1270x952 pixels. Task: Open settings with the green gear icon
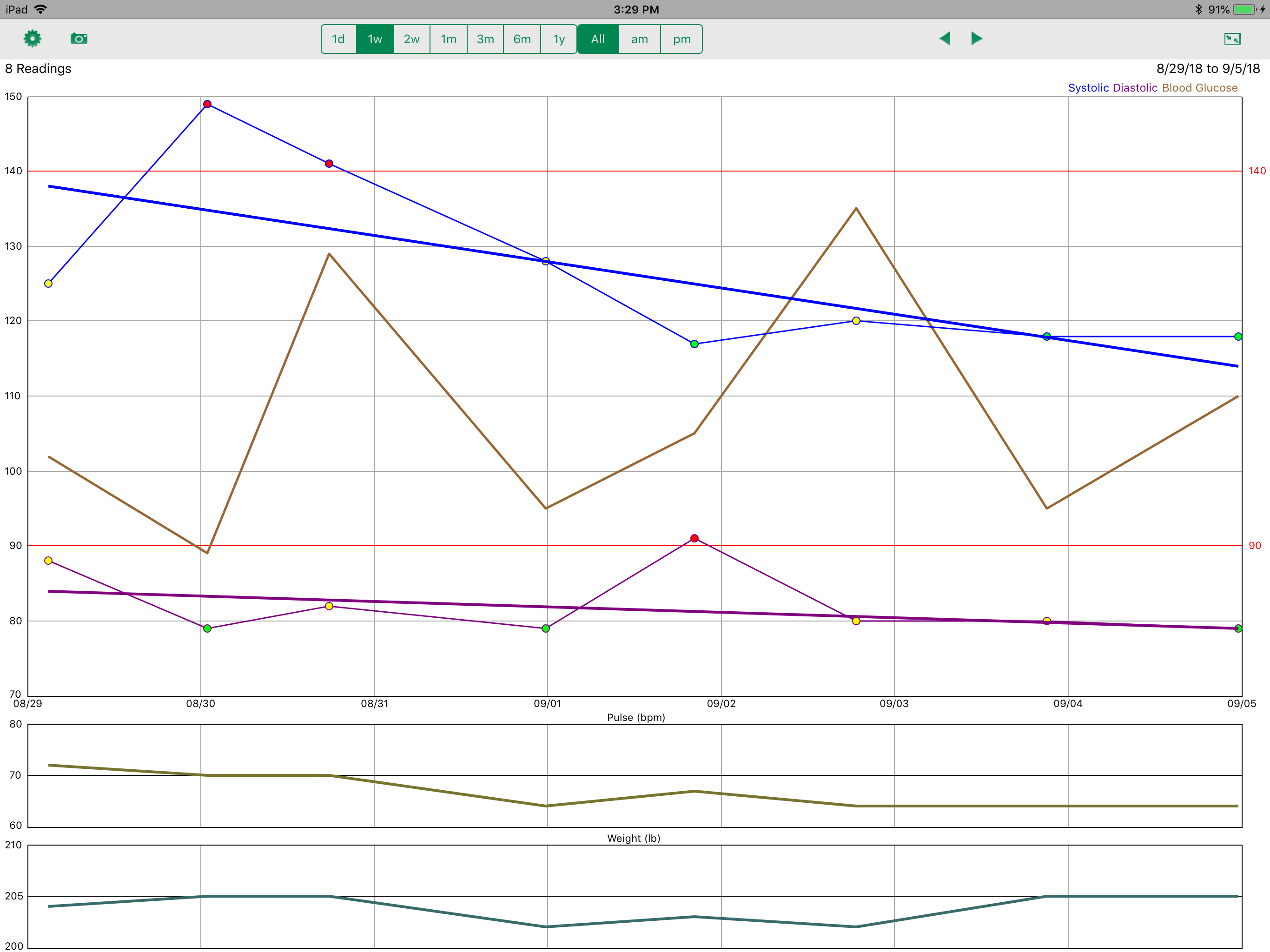click(33, 39)
